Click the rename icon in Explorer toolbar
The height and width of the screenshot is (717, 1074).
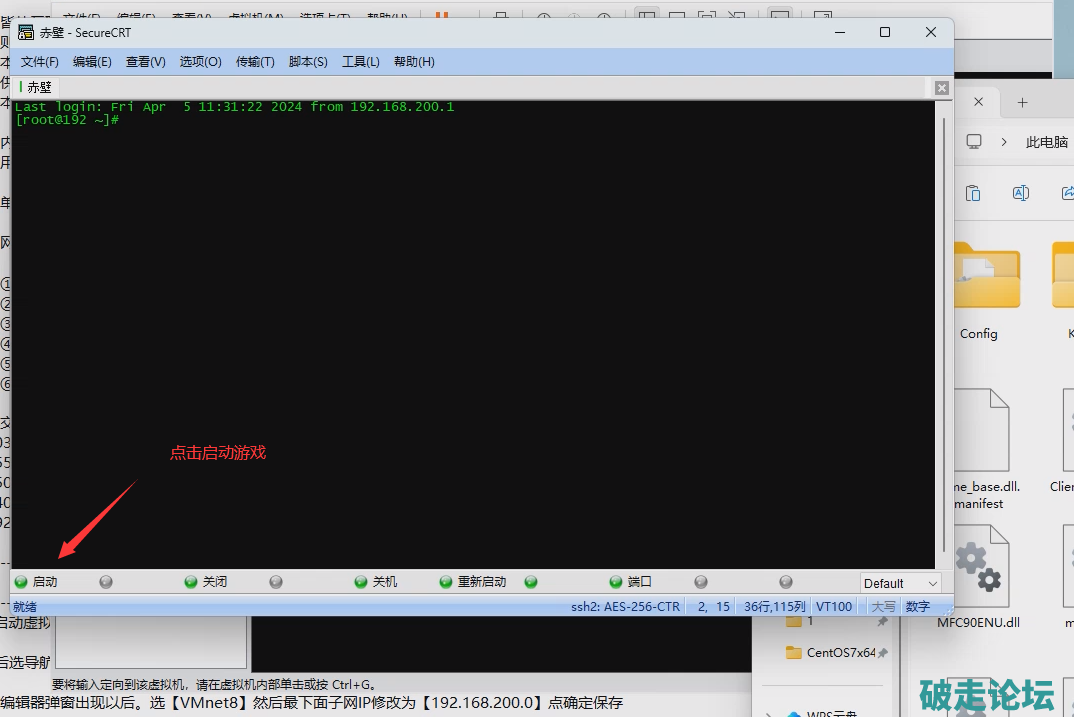[1020, 193]
